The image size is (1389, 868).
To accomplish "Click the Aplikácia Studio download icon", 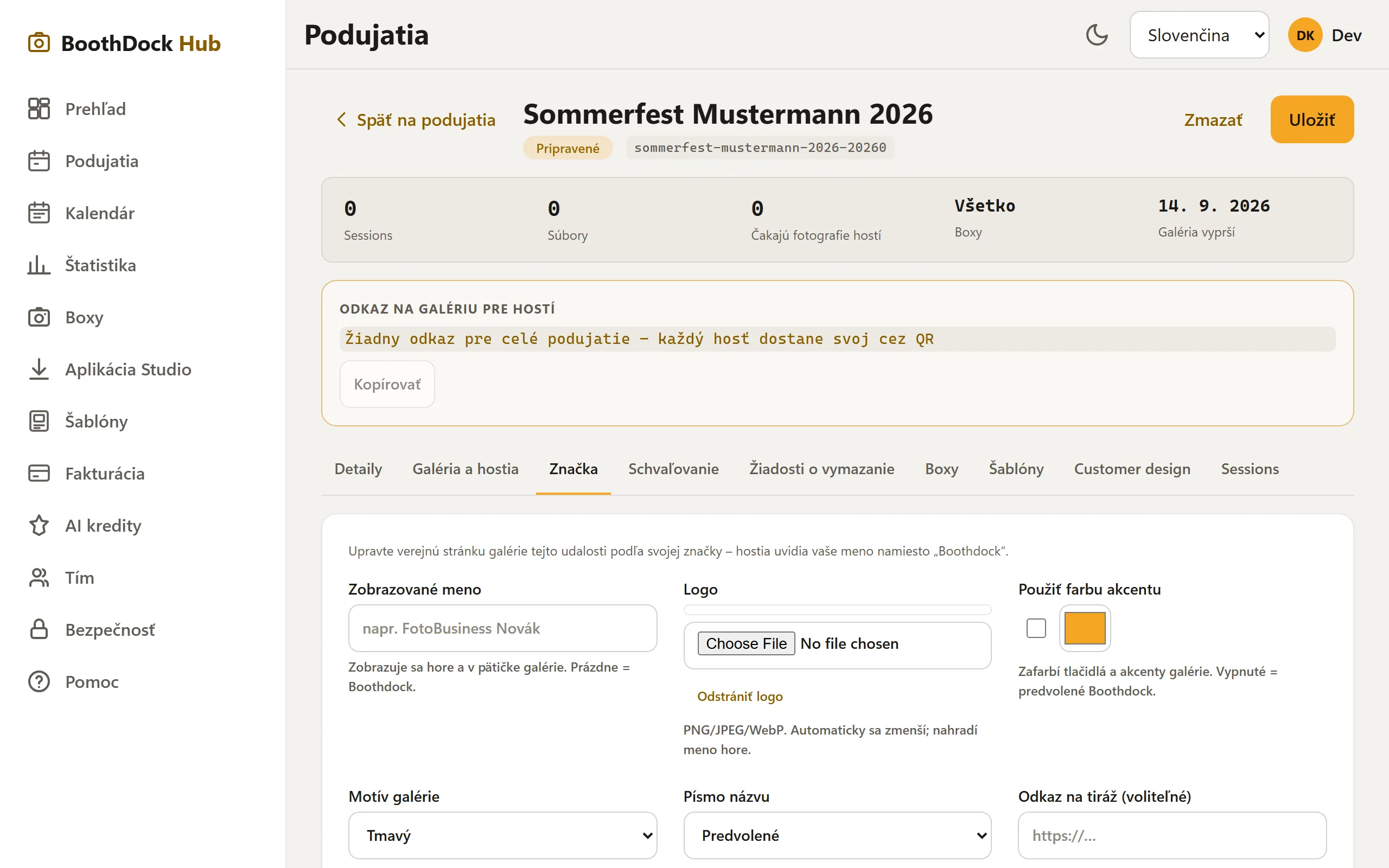I will [x=39, y=369].
